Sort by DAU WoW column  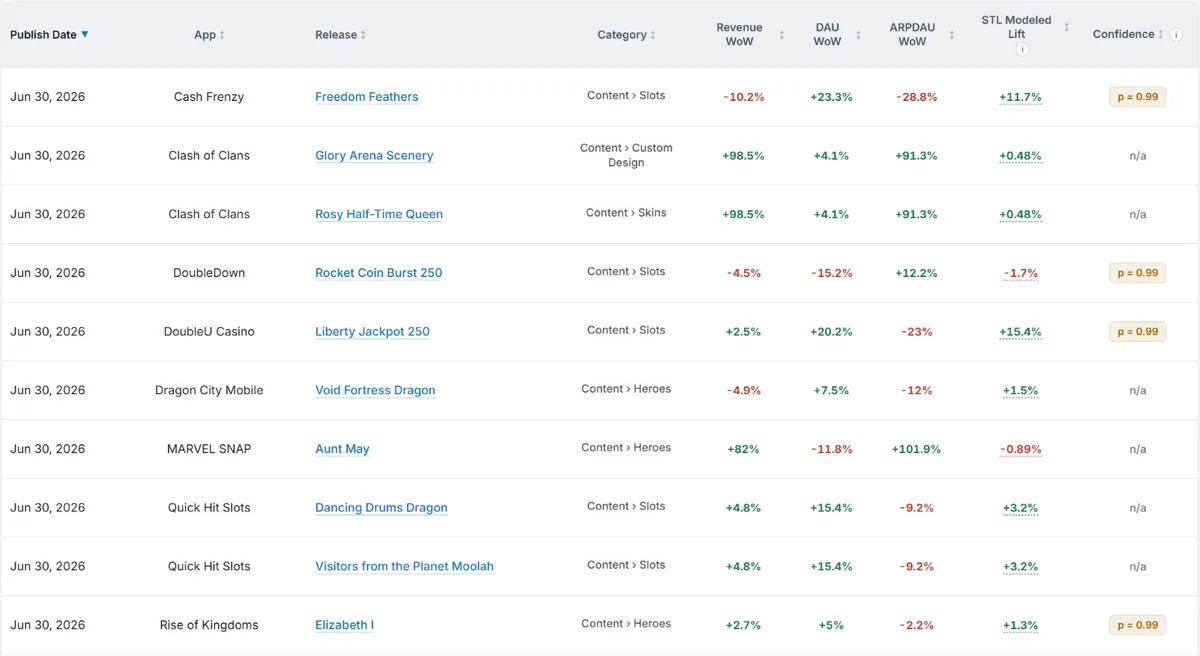tap(858, 35)
